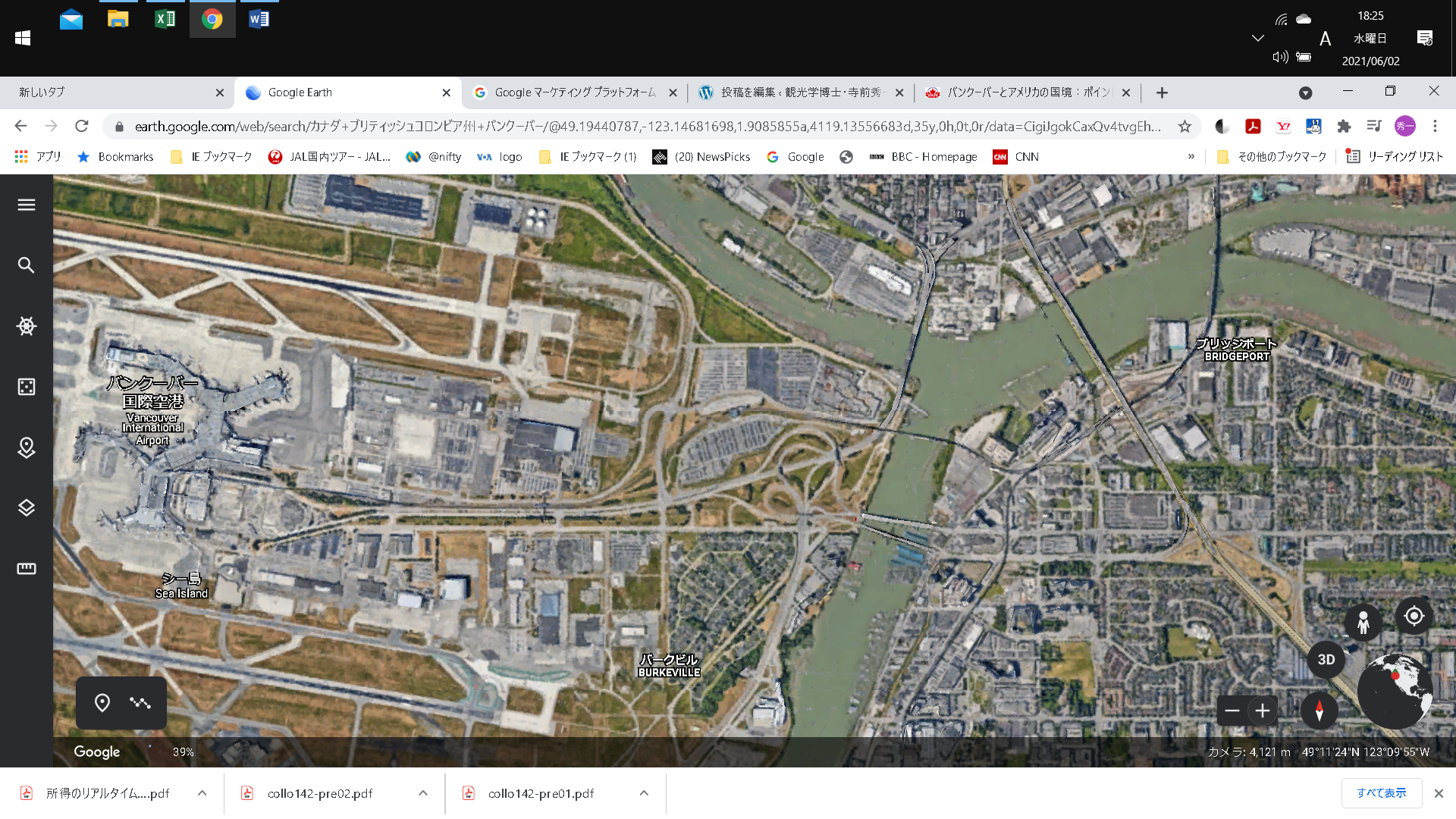Open menu for collo142-pre01.pdf download
The image size is (1456, 819).
coord(644,793)
